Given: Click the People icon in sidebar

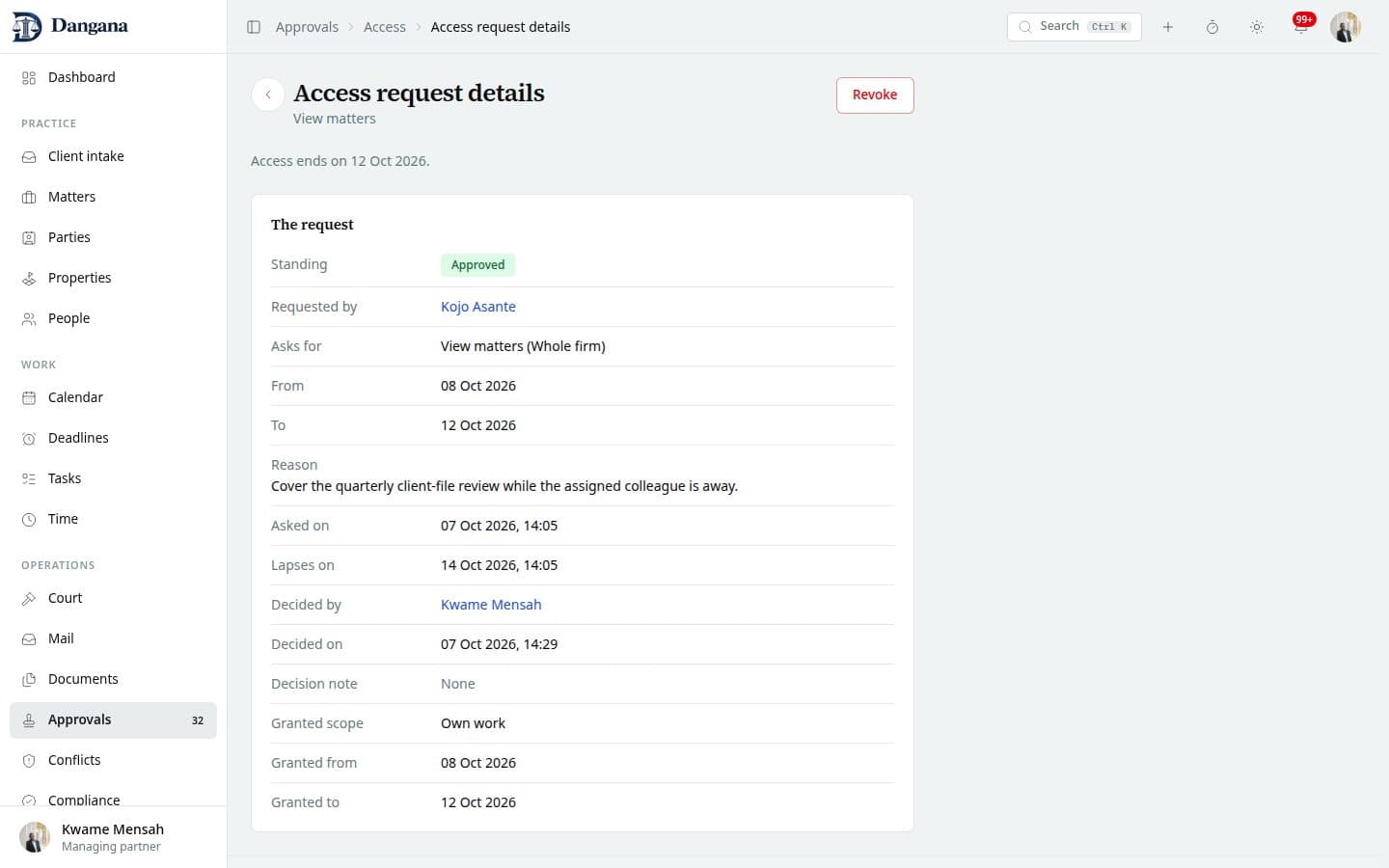Looking at the screenshot, I should tap(29, 318).
